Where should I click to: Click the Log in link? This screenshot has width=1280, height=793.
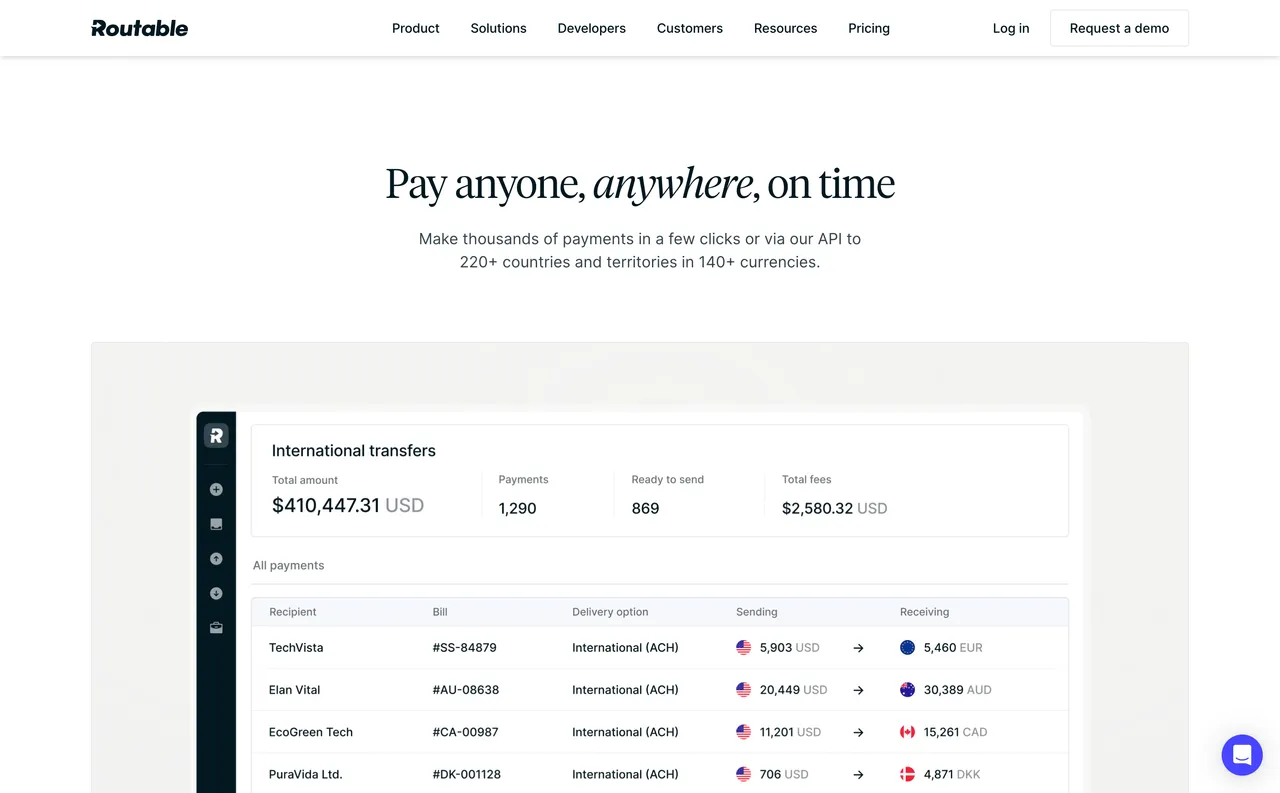click(1011, 28)
